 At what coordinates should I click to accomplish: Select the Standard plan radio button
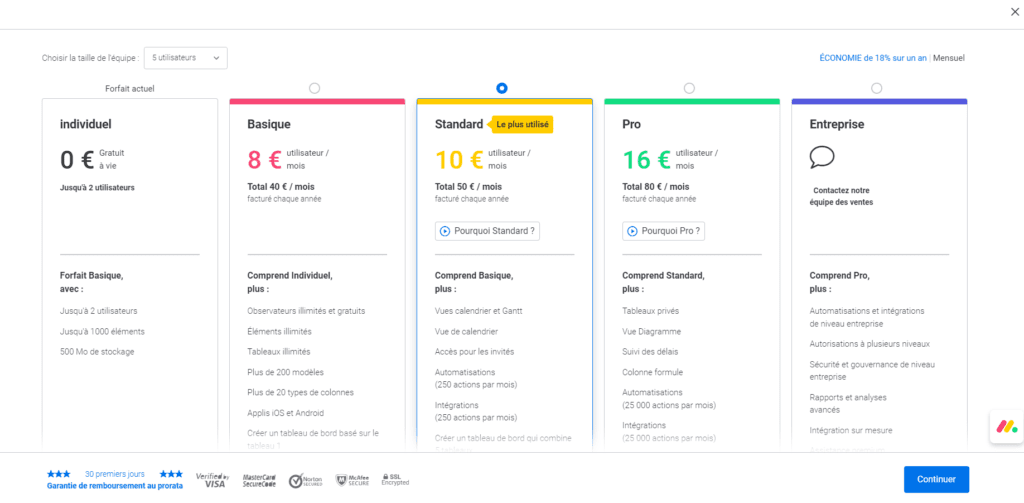pyautogui.click(x=502, y=88)
